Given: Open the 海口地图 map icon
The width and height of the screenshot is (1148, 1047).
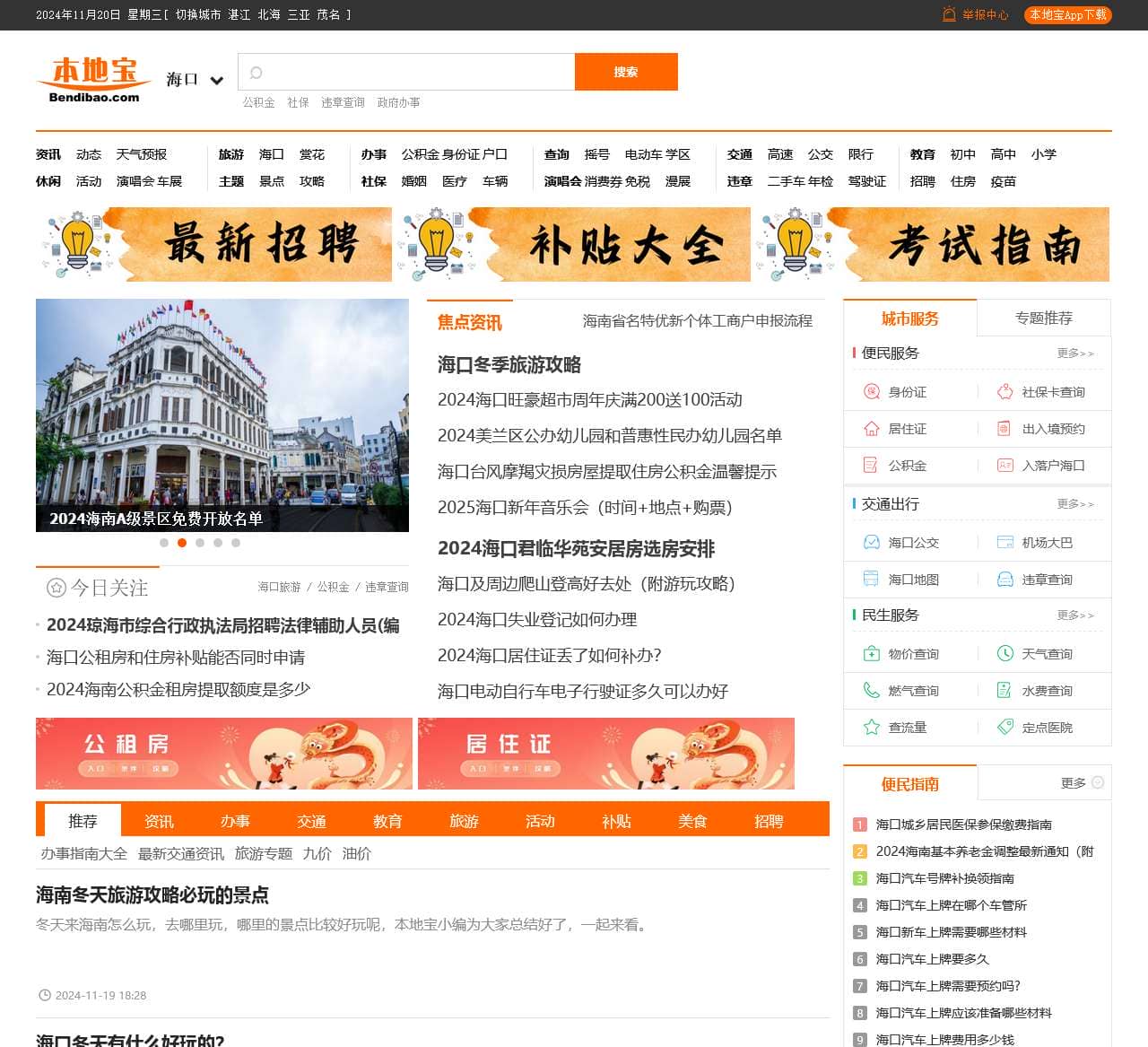Looking at the screenshot, I should 871,580.
